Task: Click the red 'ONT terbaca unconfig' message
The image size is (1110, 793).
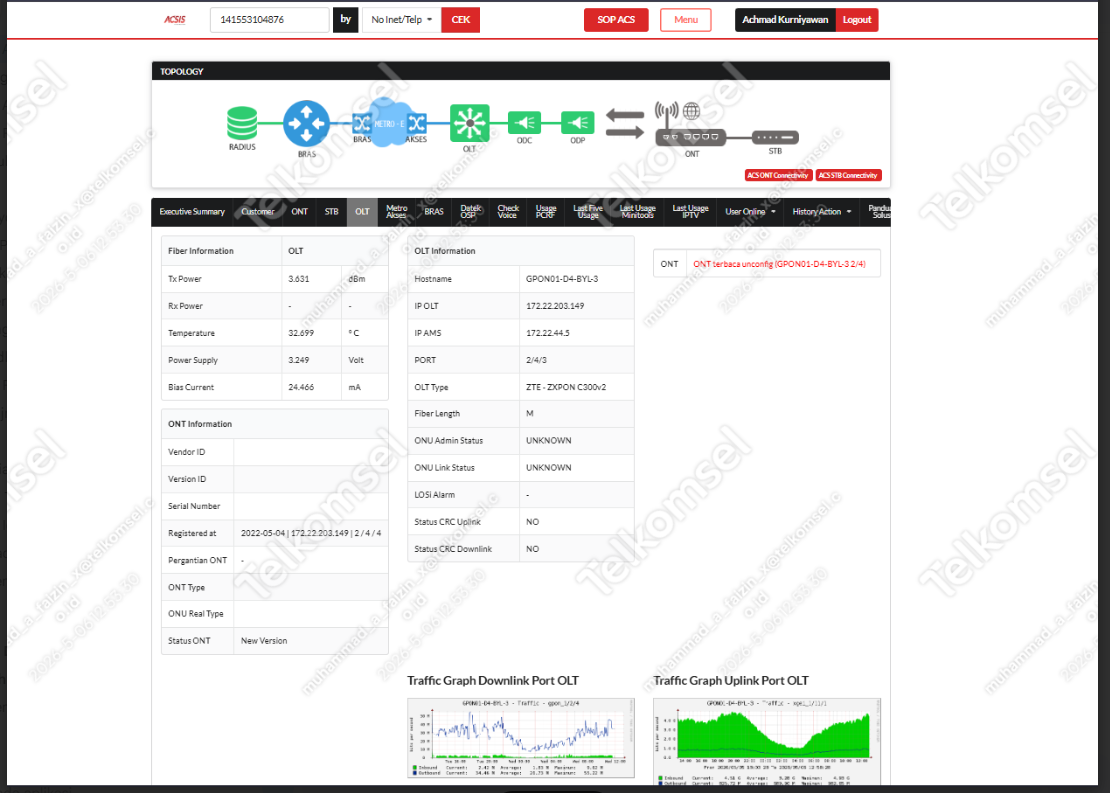Action: tap(779, 264)
